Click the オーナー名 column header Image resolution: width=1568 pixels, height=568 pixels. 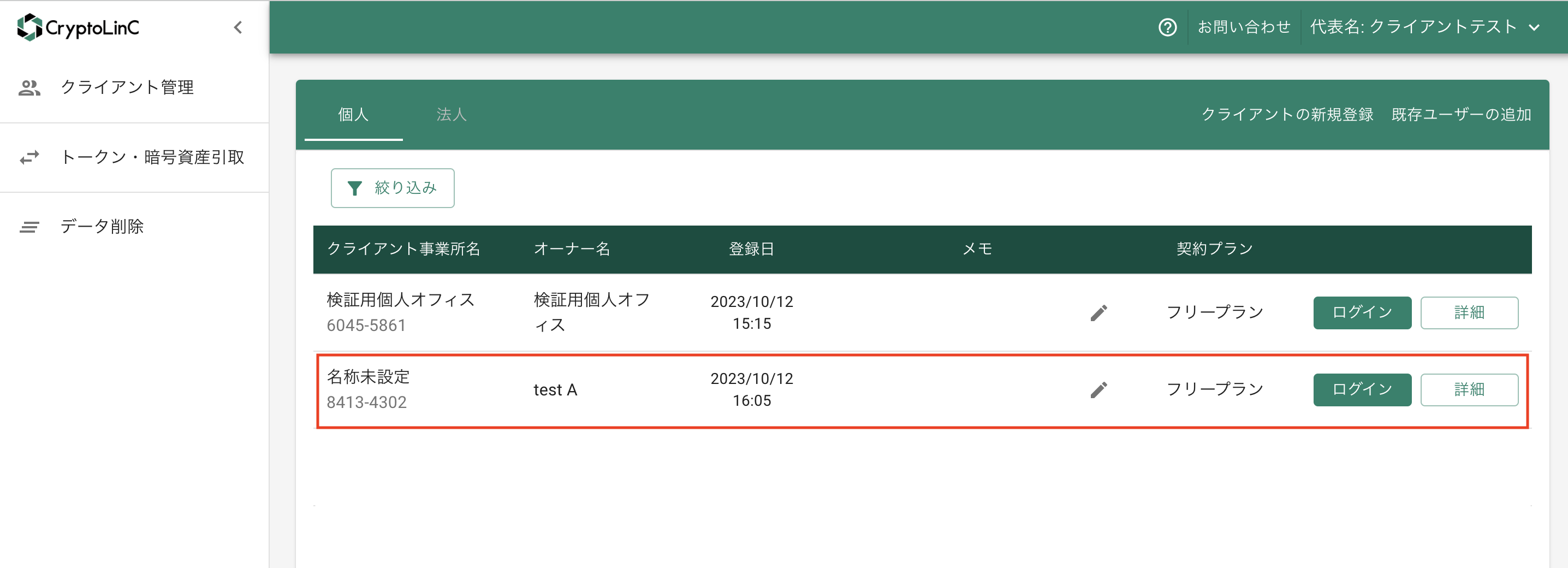click(572, 249)
